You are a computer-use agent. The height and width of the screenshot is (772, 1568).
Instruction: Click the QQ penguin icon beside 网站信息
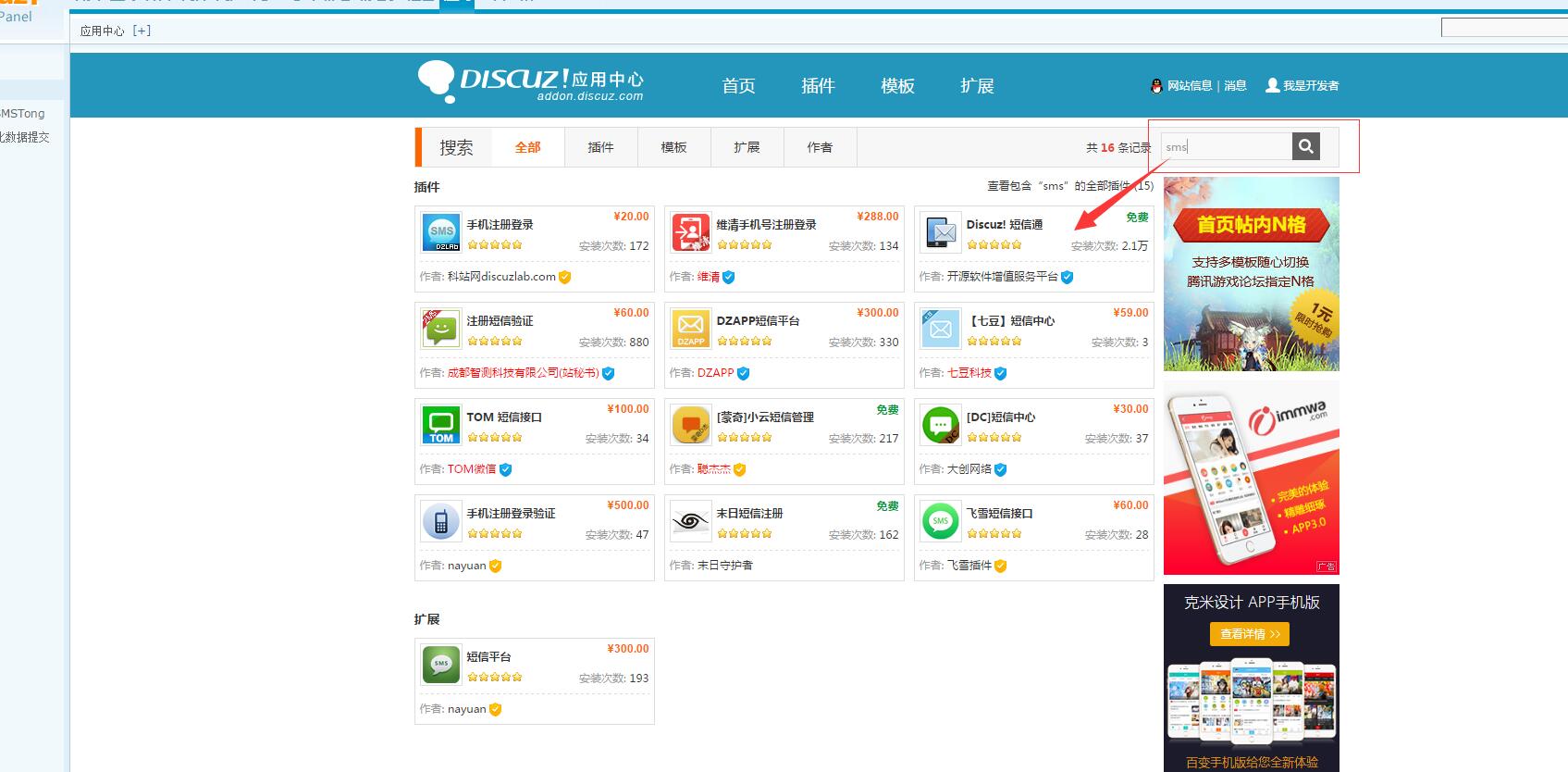[1156, 85]
